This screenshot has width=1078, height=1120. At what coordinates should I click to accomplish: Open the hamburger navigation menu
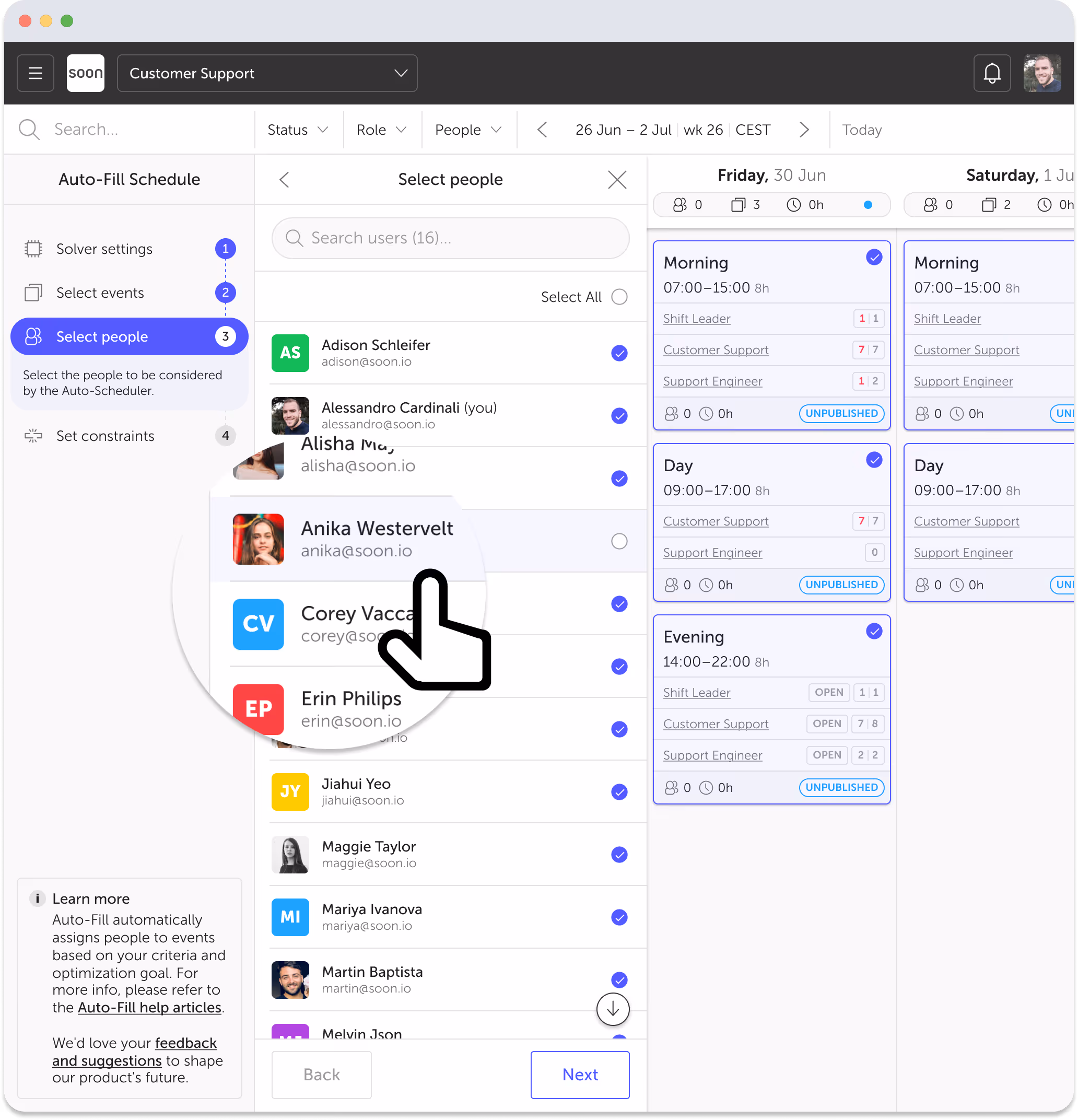tap(35, 73)
